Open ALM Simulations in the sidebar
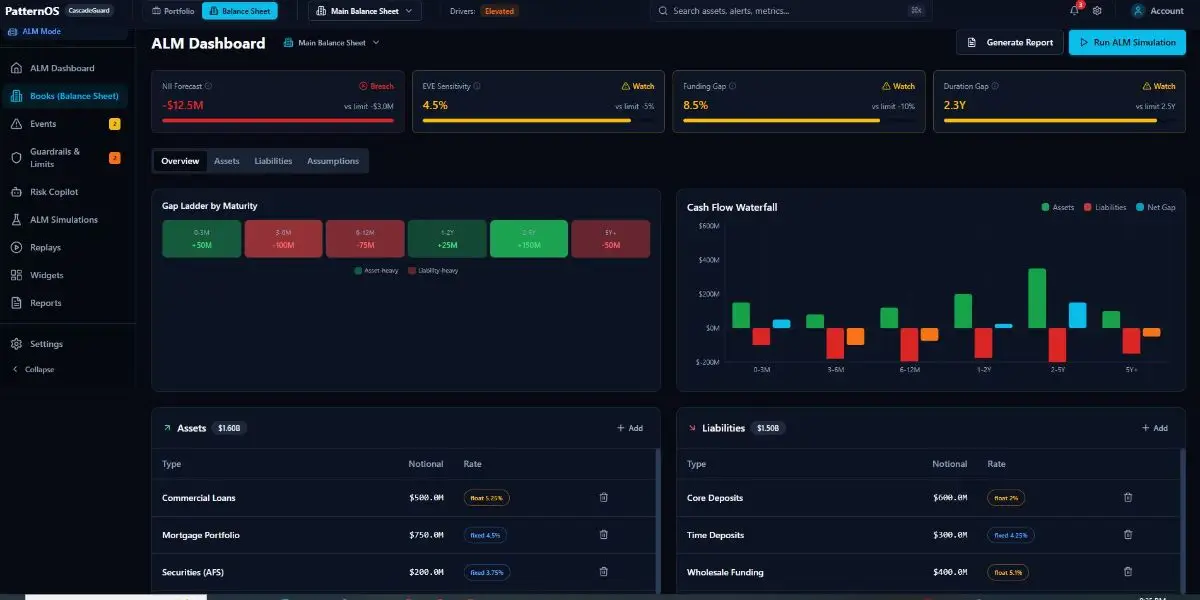 (x=63, y=220)
